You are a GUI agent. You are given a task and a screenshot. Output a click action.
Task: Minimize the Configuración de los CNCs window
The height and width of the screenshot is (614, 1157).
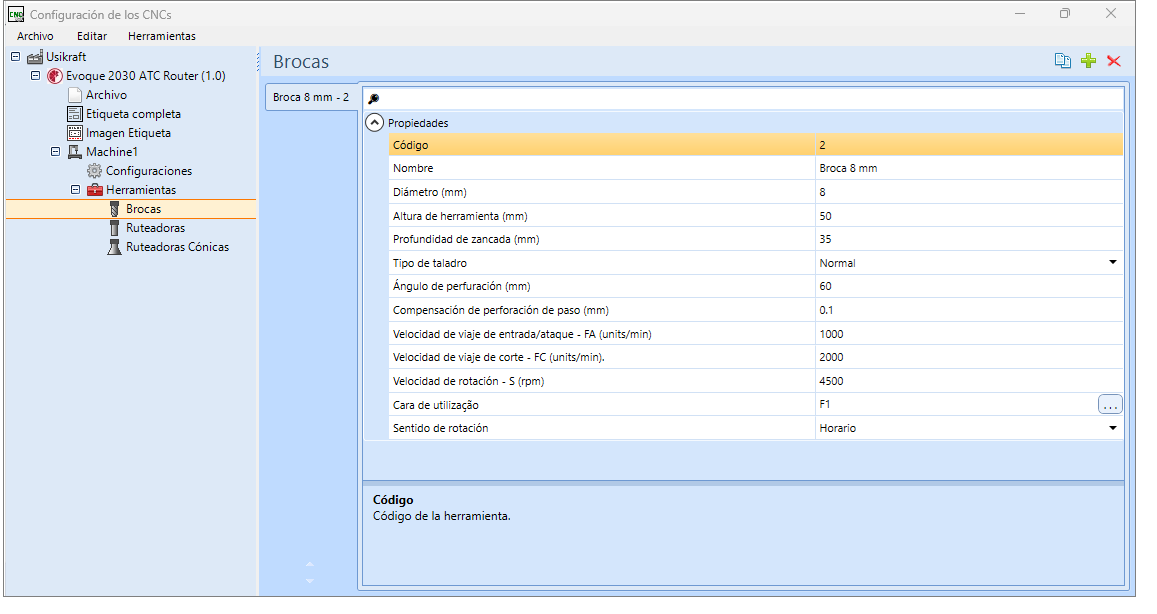tap(1020, 14)
